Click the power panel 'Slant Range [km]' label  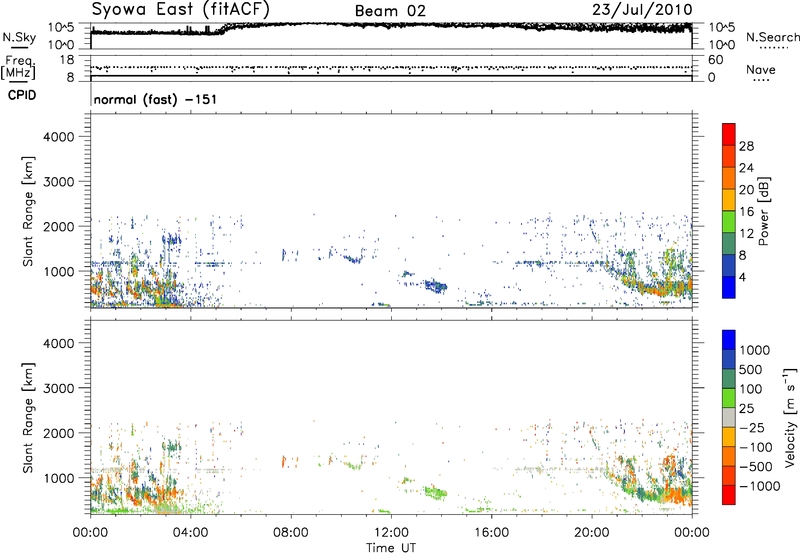(x=28, y=211)
